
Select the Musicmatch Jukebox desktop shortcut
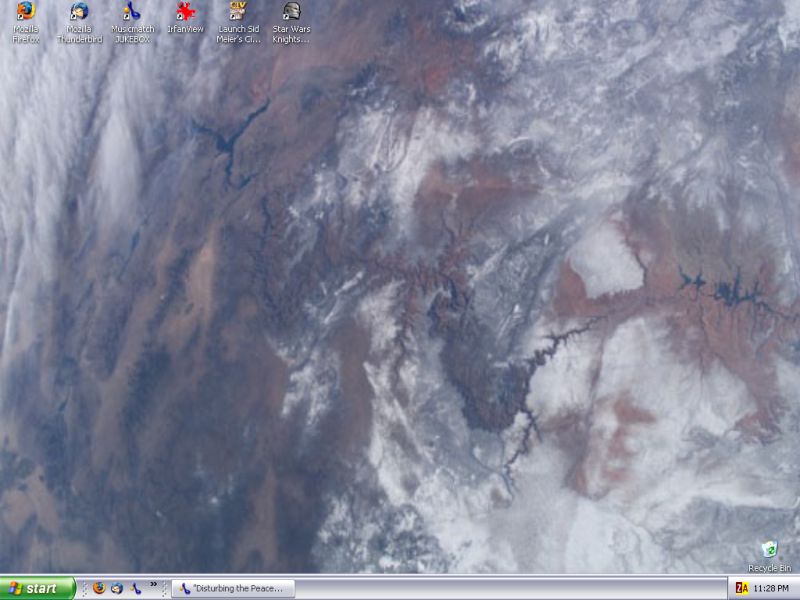pyautogui.click(x=132, y=11)
